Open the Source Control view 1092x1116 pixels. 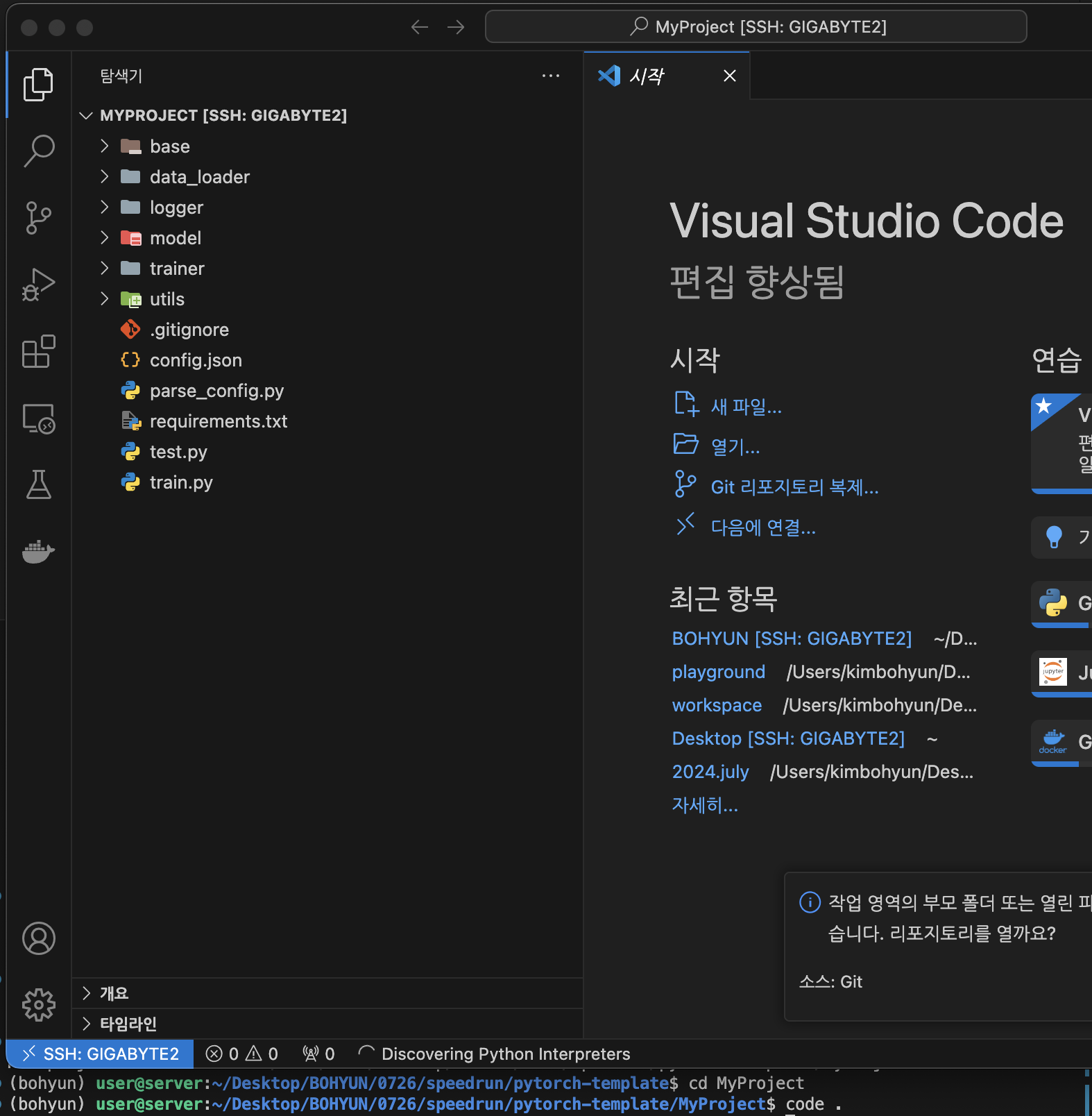[x=38, y=217]
